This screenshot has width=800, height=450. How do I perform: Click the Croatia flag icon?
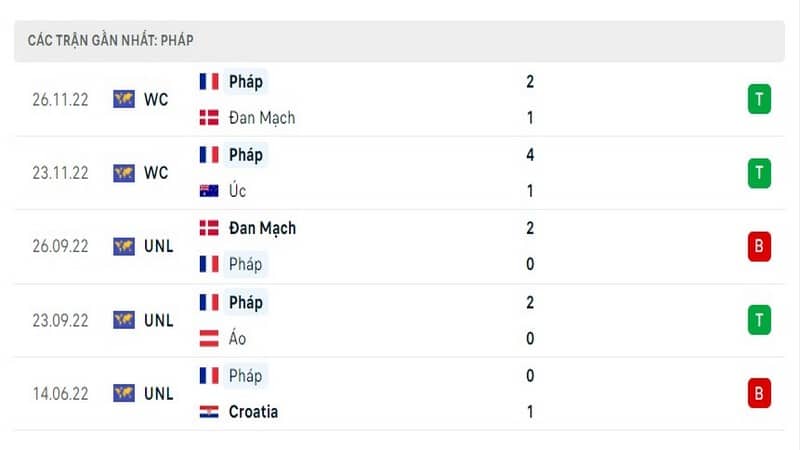coord(209,412)
